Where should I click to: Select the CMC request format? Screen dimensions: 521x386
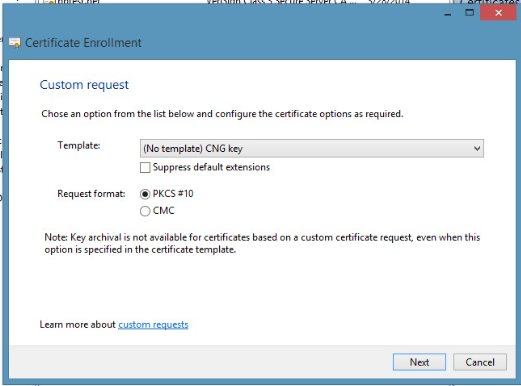point(145,211)
